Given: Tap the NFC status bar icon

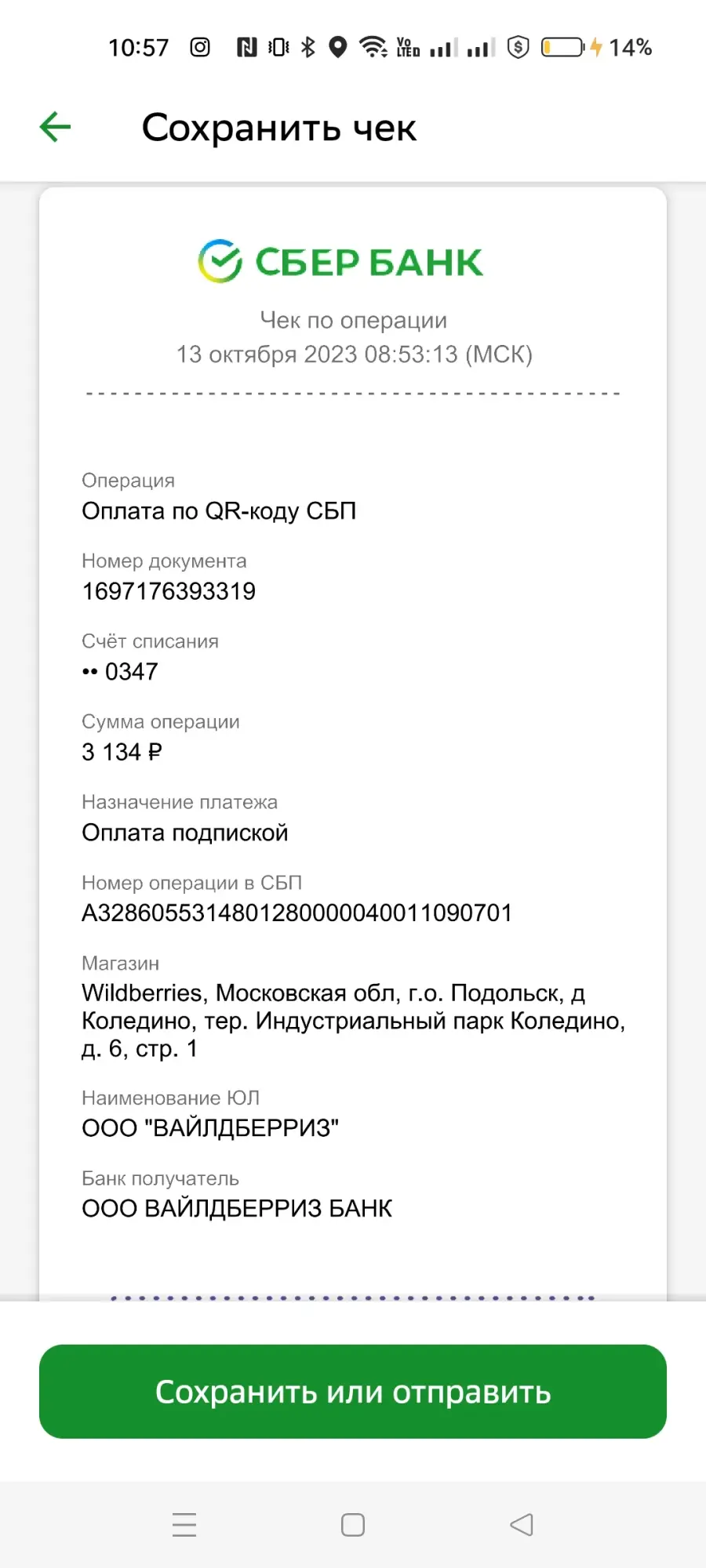Looking at the screenshot, I should 247,48.
